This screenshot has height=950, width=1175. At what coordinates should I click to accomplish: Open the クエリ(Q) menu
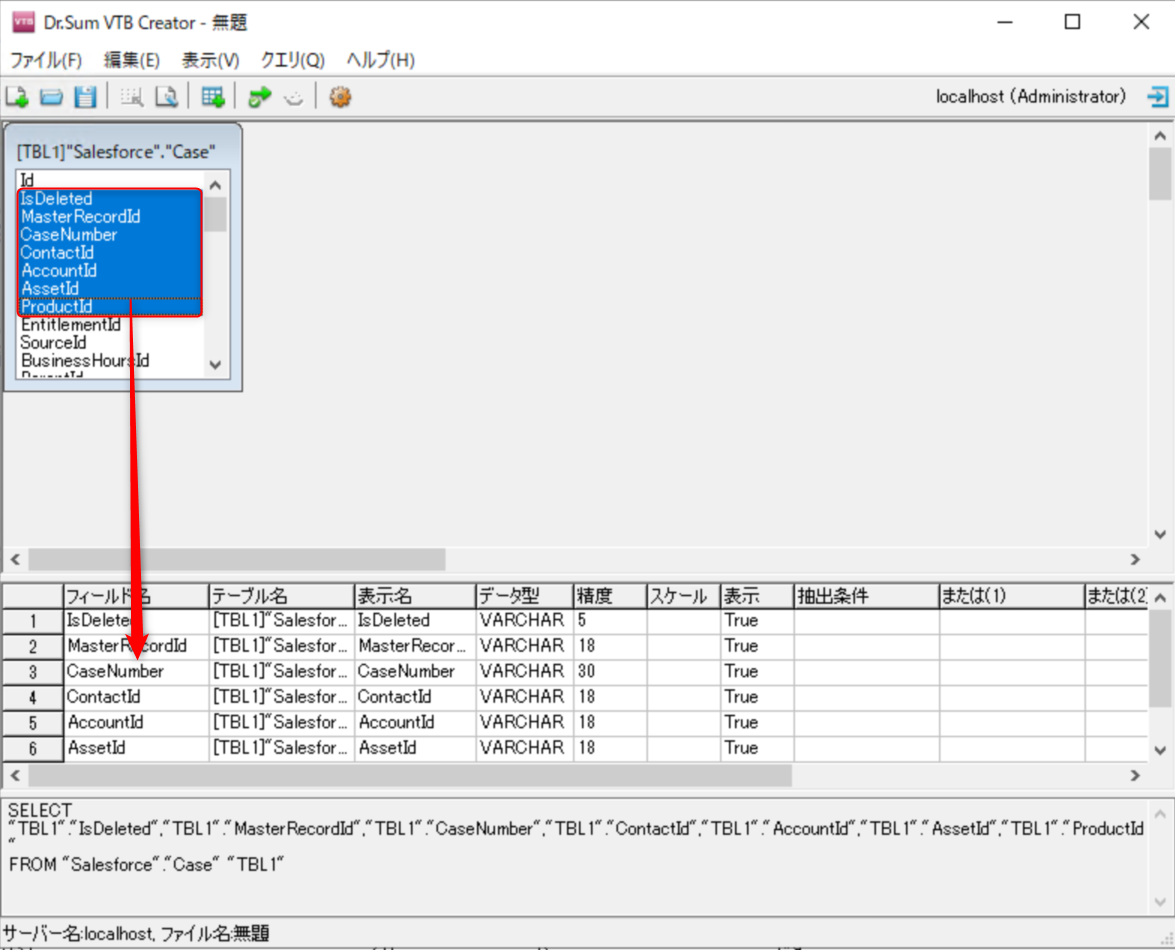[x=292, y=60]
